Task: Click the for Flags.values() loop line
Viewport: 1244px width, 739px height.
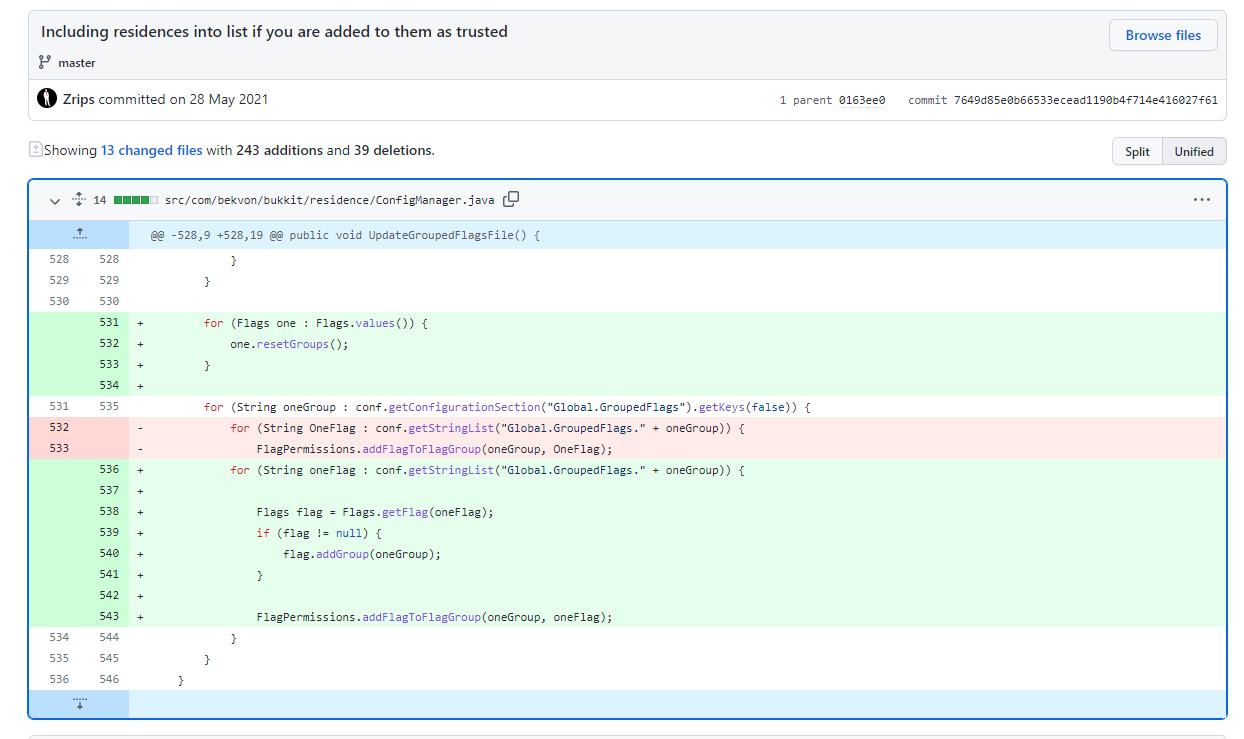Action: pyautogui.click(x=316, y=323)
